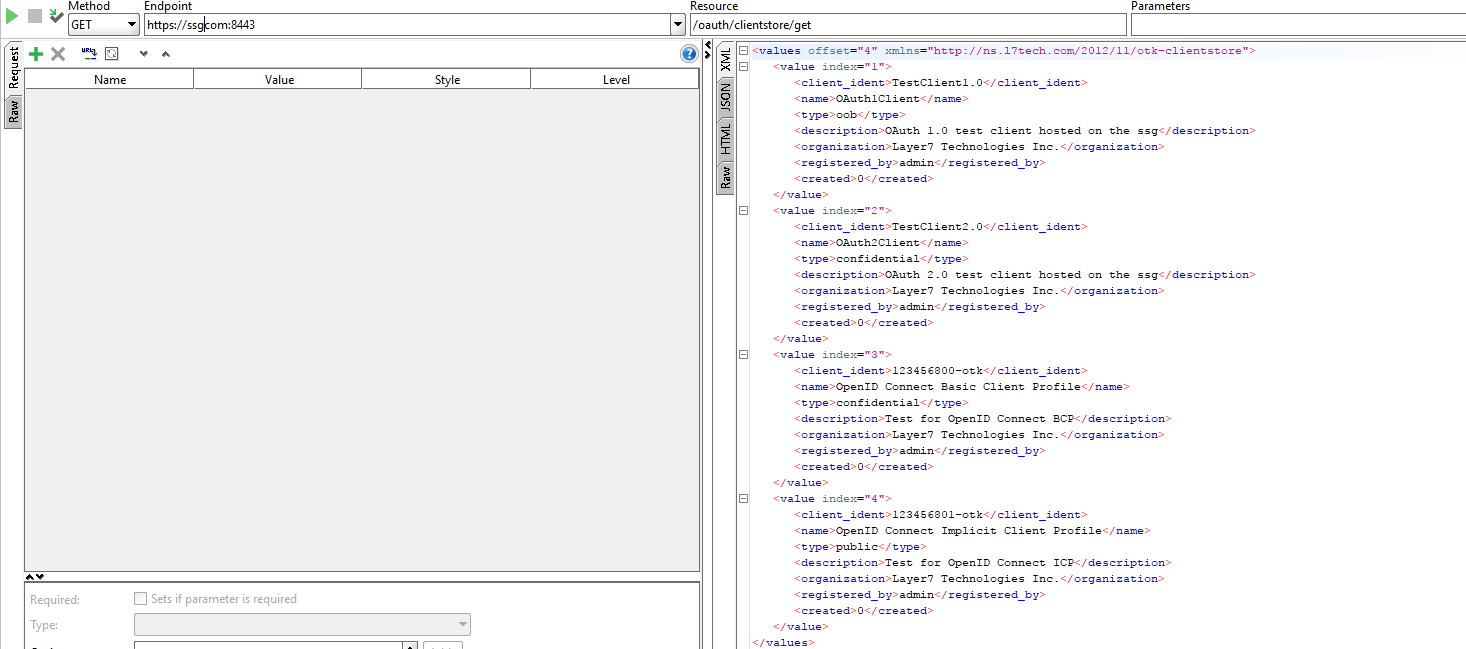Move parameter down with the down-arrow icon
The width and height of the screenshot is (1466, 649).
(x=143, y=53)
